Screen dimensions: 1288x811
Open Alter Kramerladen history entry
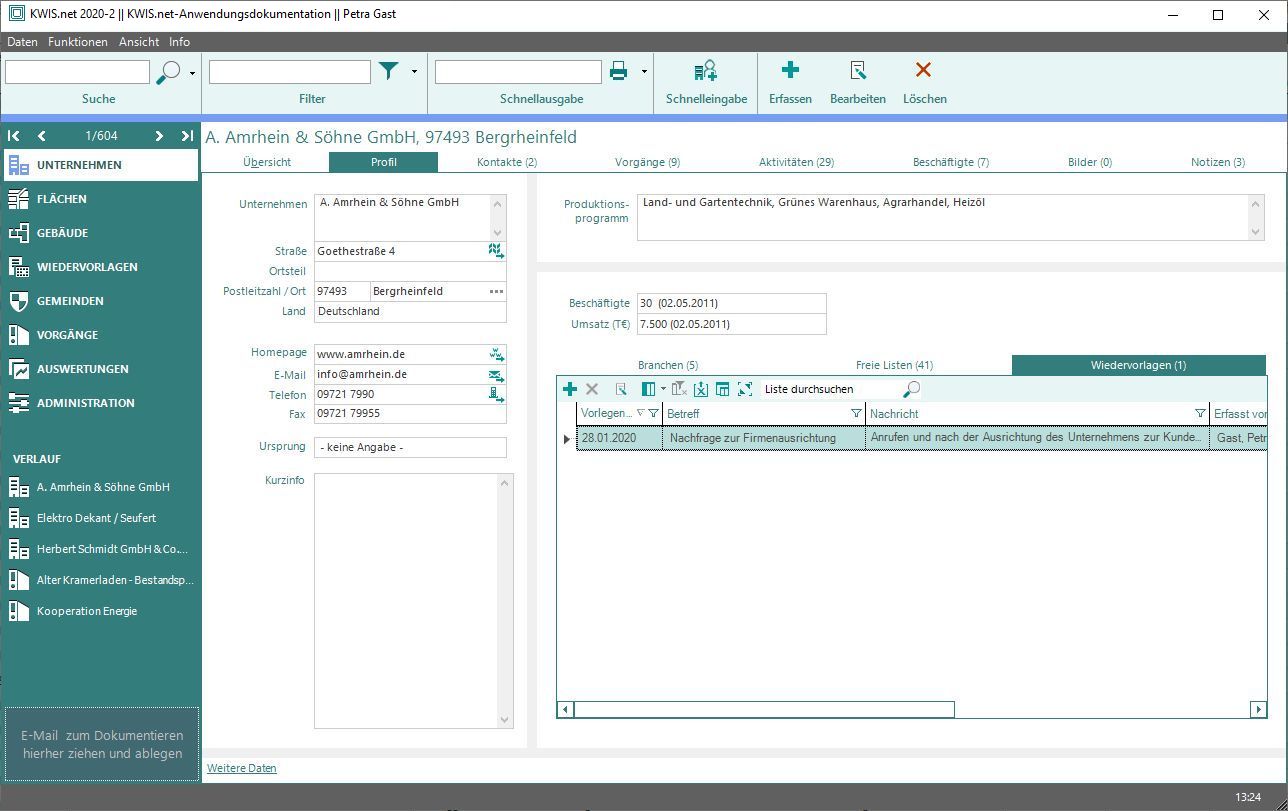click(x=100, y=580)
